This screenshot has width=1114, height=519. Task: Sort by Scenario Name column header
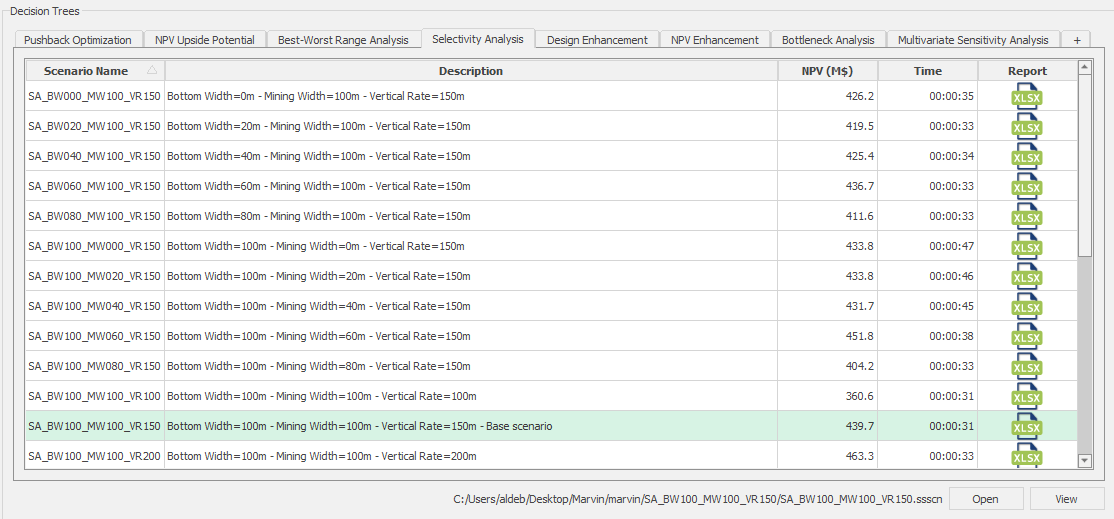point(95,71)
